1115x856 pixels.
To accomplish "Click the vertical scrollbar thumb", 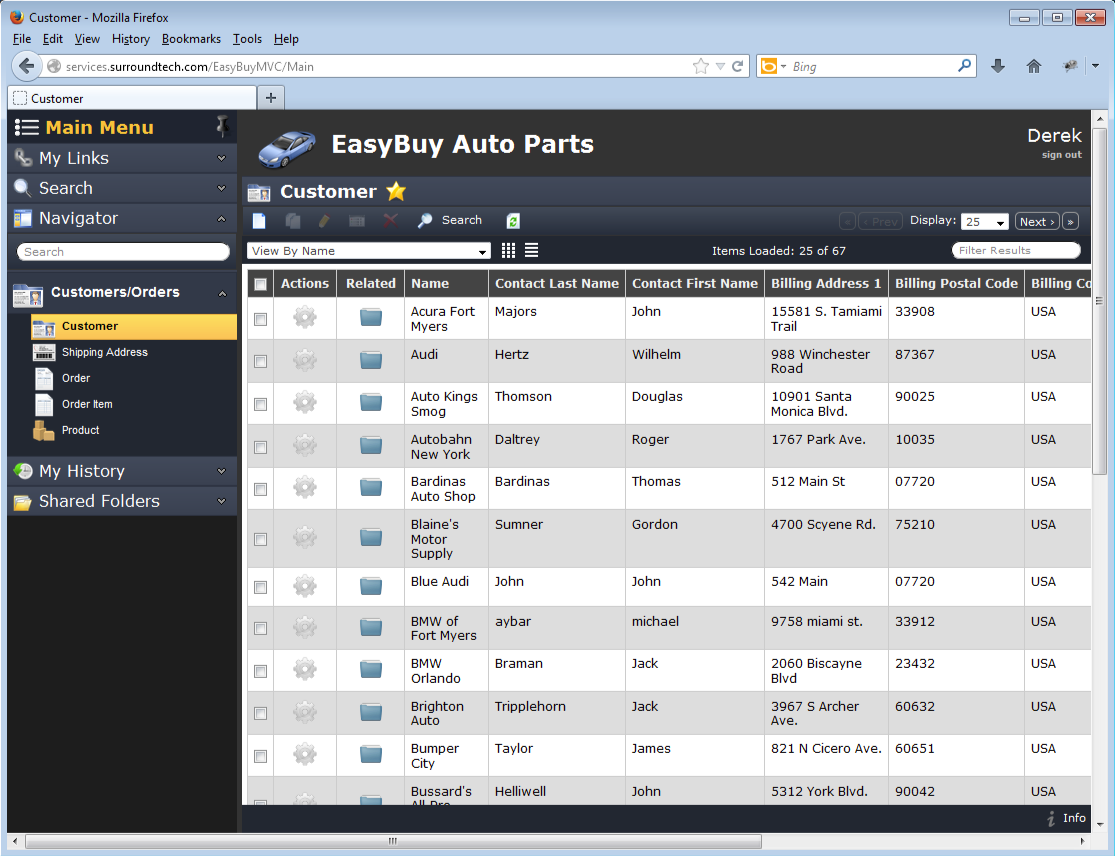I will coord(1099,301).
